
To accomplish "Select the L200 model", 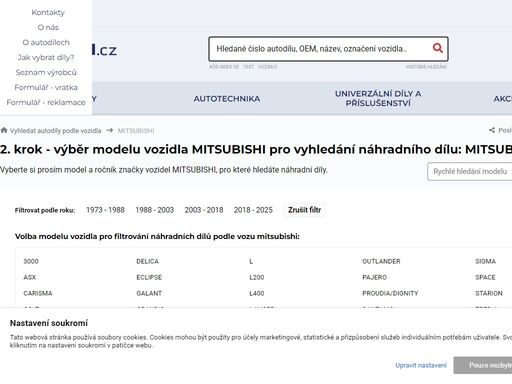I will (x=257, y=277).
